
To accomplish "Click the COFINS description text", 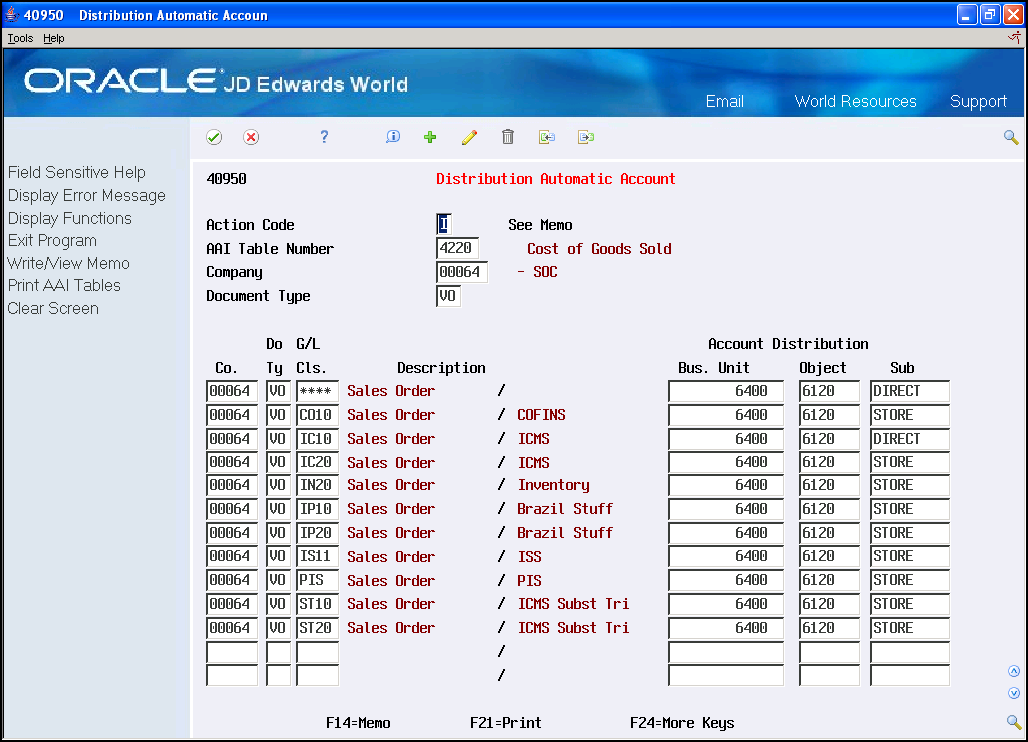I will [541, 415].
